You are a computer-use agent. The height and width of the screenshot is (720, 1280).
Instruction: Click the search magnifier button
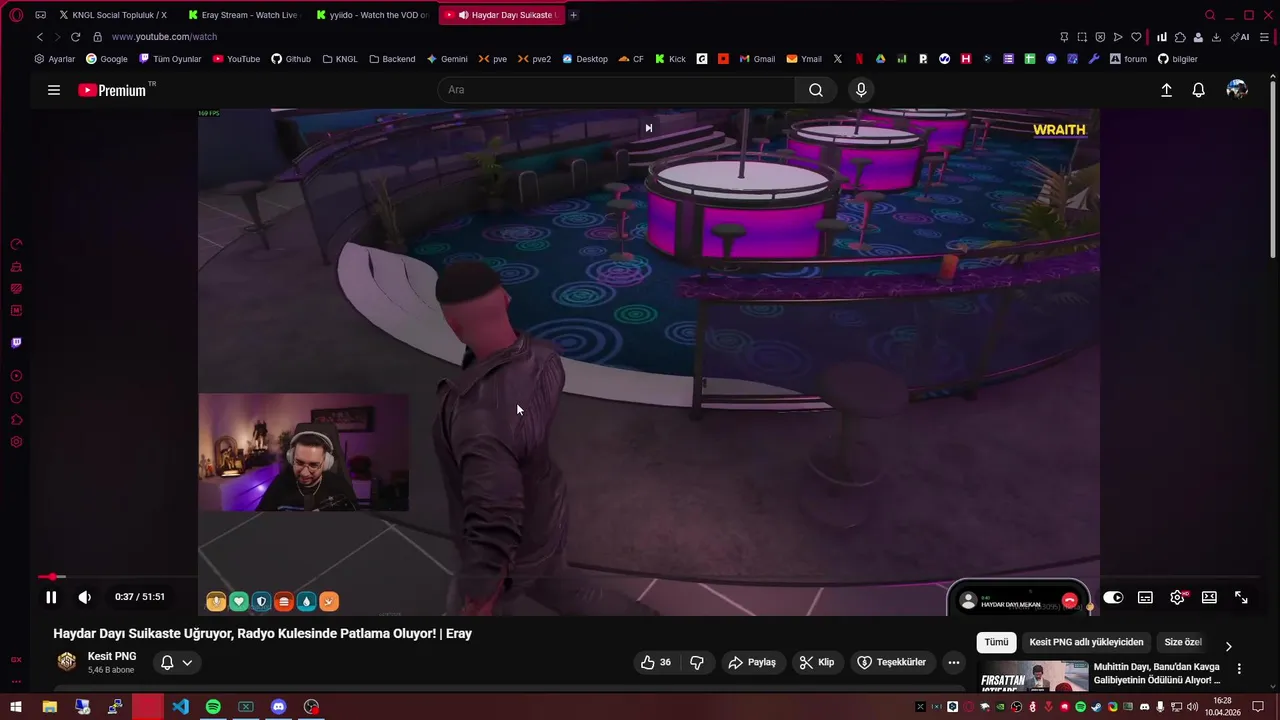[816, 90]
